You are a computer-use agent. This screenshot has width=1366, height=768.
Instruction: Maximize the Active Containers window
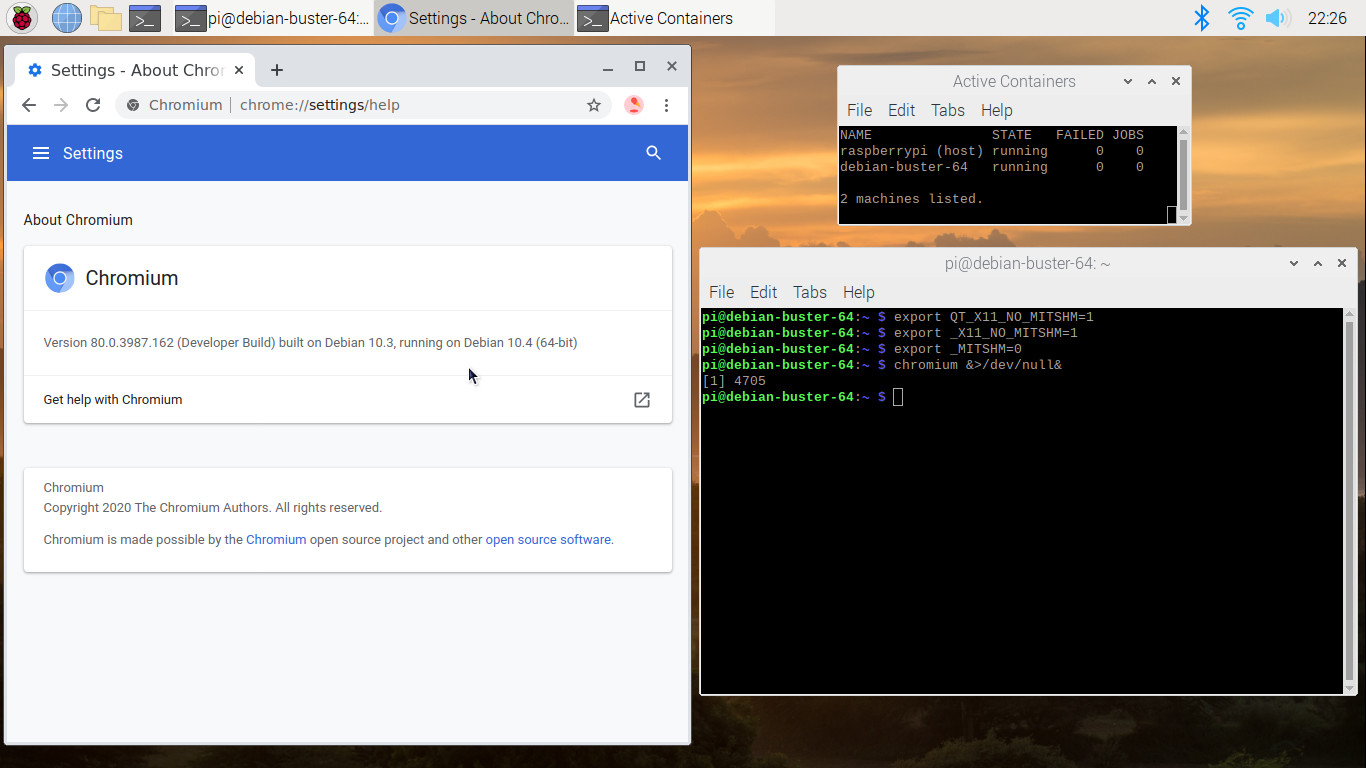1152,82
